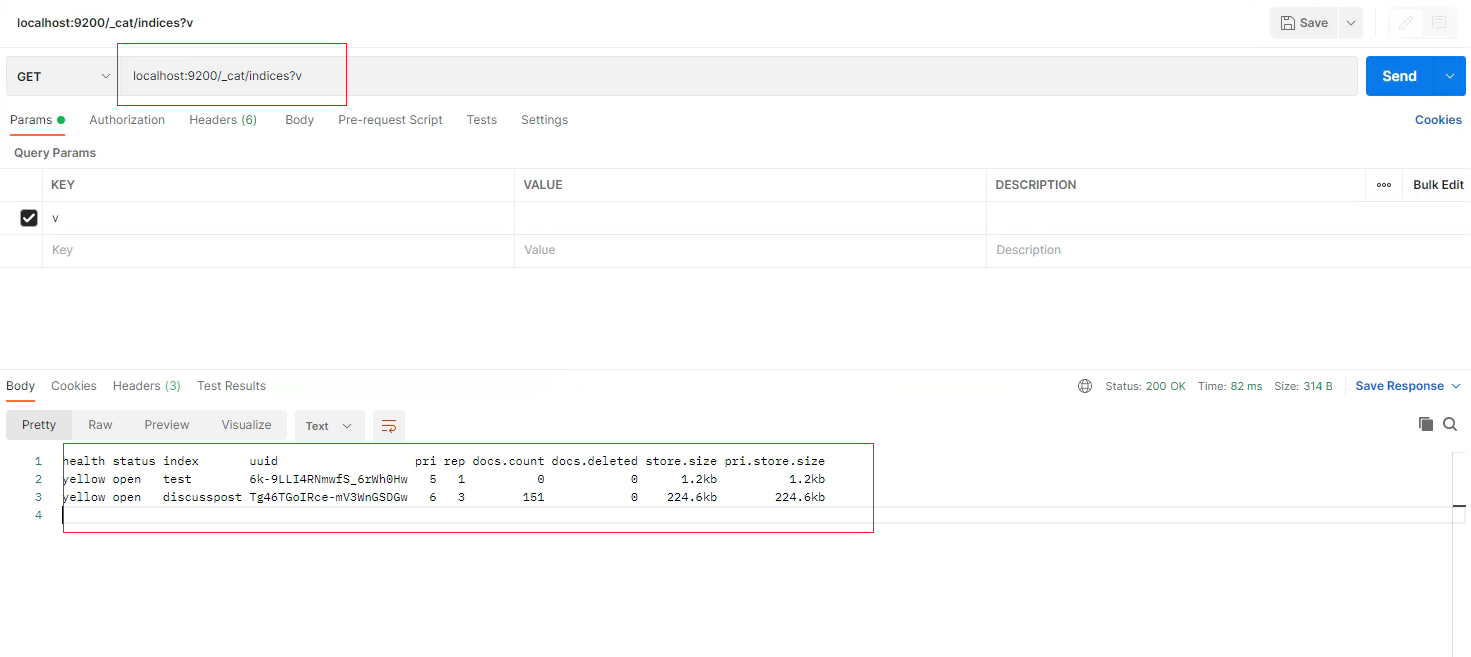Click the globe network icon
This screenshot has height=657, width=1471.
click(1085, 386)
